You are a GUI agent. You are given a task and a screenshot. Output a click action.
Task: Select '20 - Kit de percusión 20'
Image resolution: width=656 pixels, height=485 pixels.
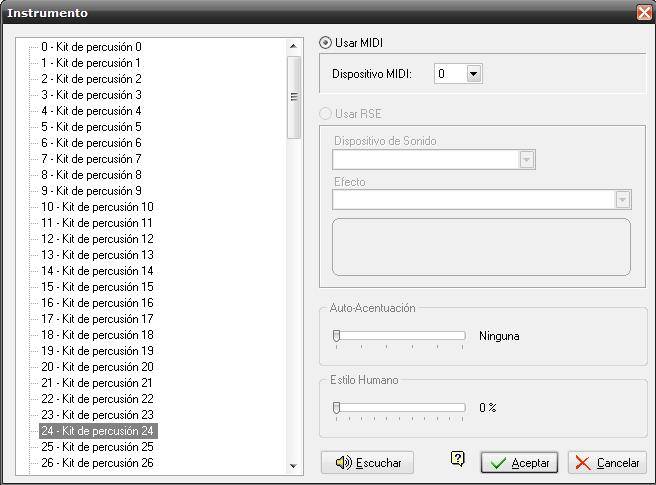(97, 367)
